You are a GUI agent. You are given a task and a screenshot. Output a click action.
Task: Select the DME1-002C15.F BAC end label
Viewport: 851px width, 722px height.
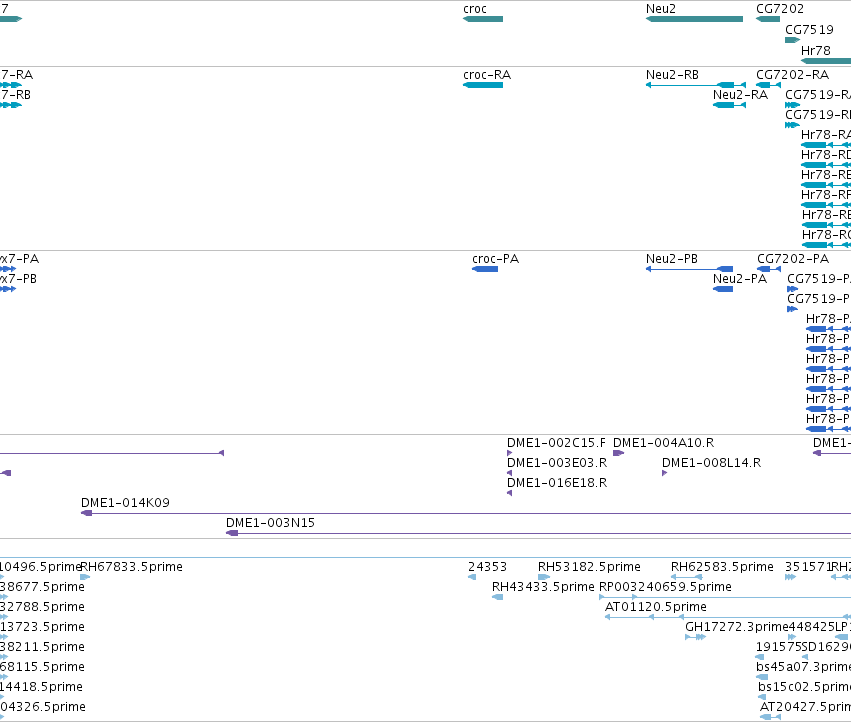click(556, 443)
